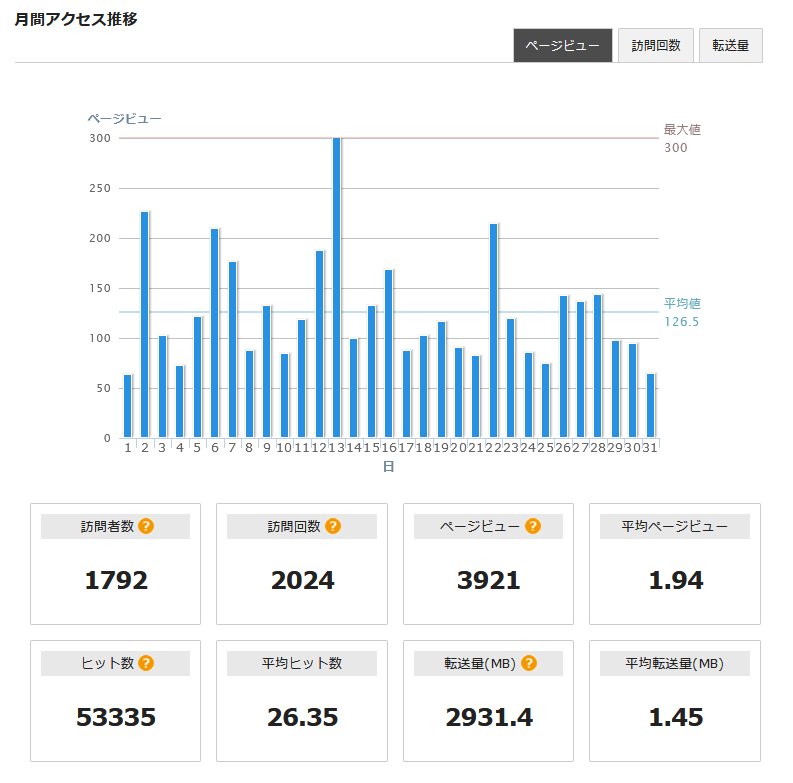Screen dimensions: 793x783
Task: Click the 最大値 label beside the chart
Action: pyautogui.click(x=682, y=129)
